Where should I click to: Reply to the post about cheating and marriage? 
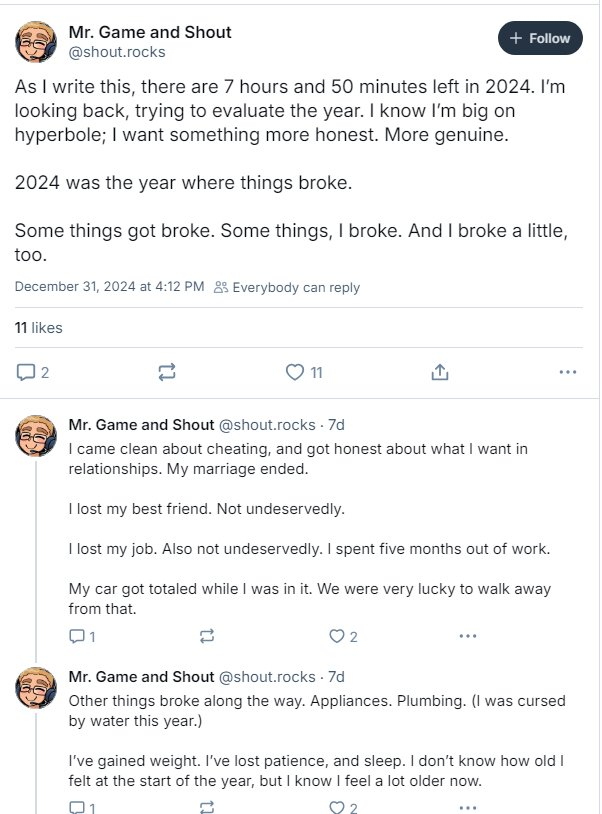point(76,636)
